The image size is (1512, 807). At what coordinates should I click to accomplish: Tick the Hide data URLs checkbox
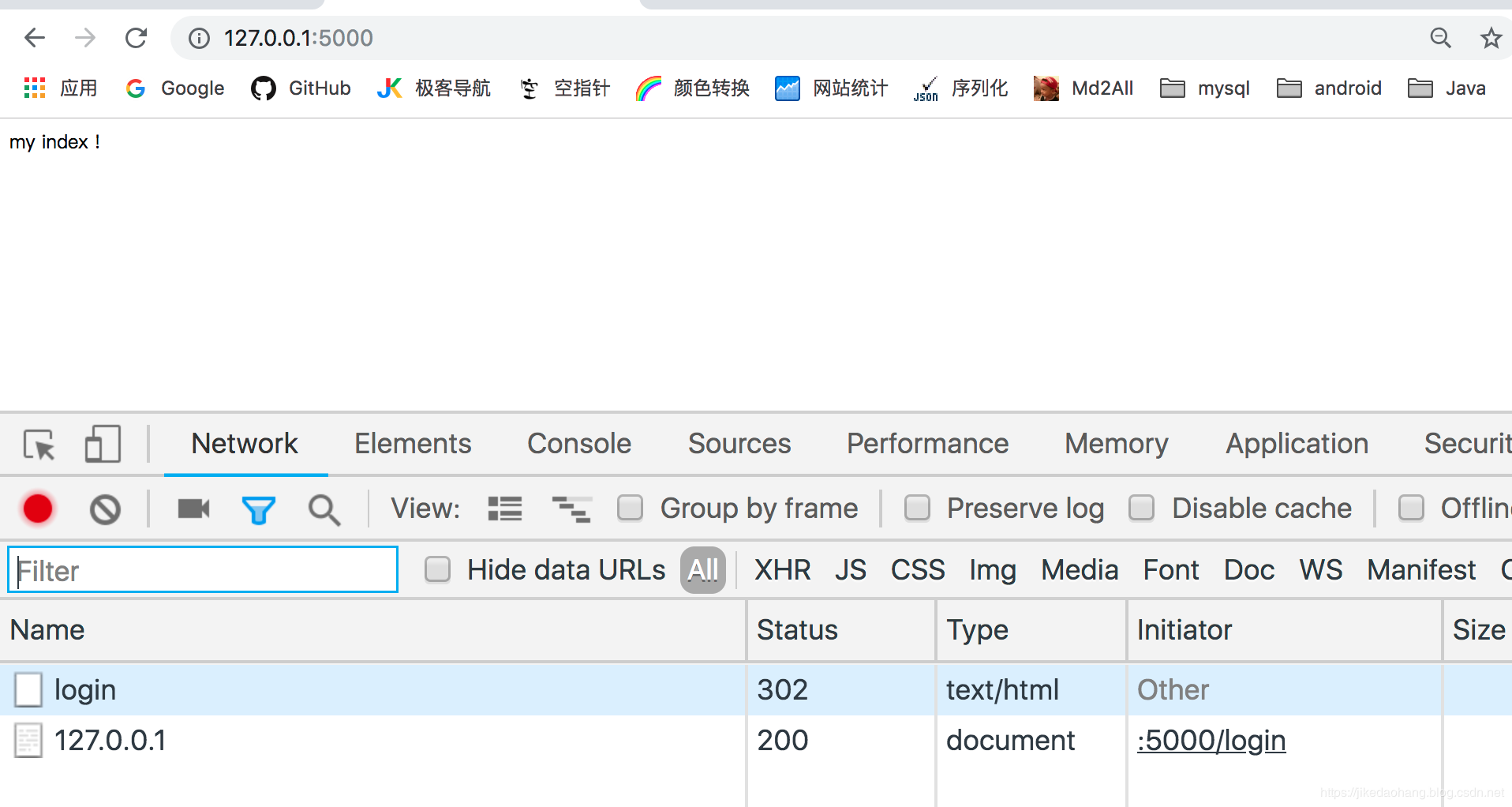[437, 569]
